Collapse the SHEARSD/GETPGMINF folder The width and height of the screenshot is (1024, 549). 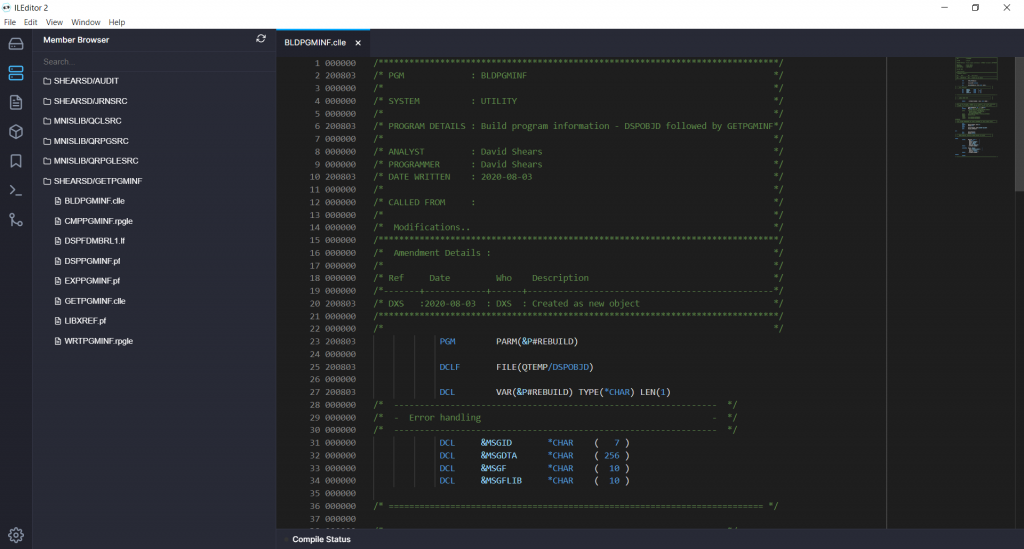click(97, 181)
